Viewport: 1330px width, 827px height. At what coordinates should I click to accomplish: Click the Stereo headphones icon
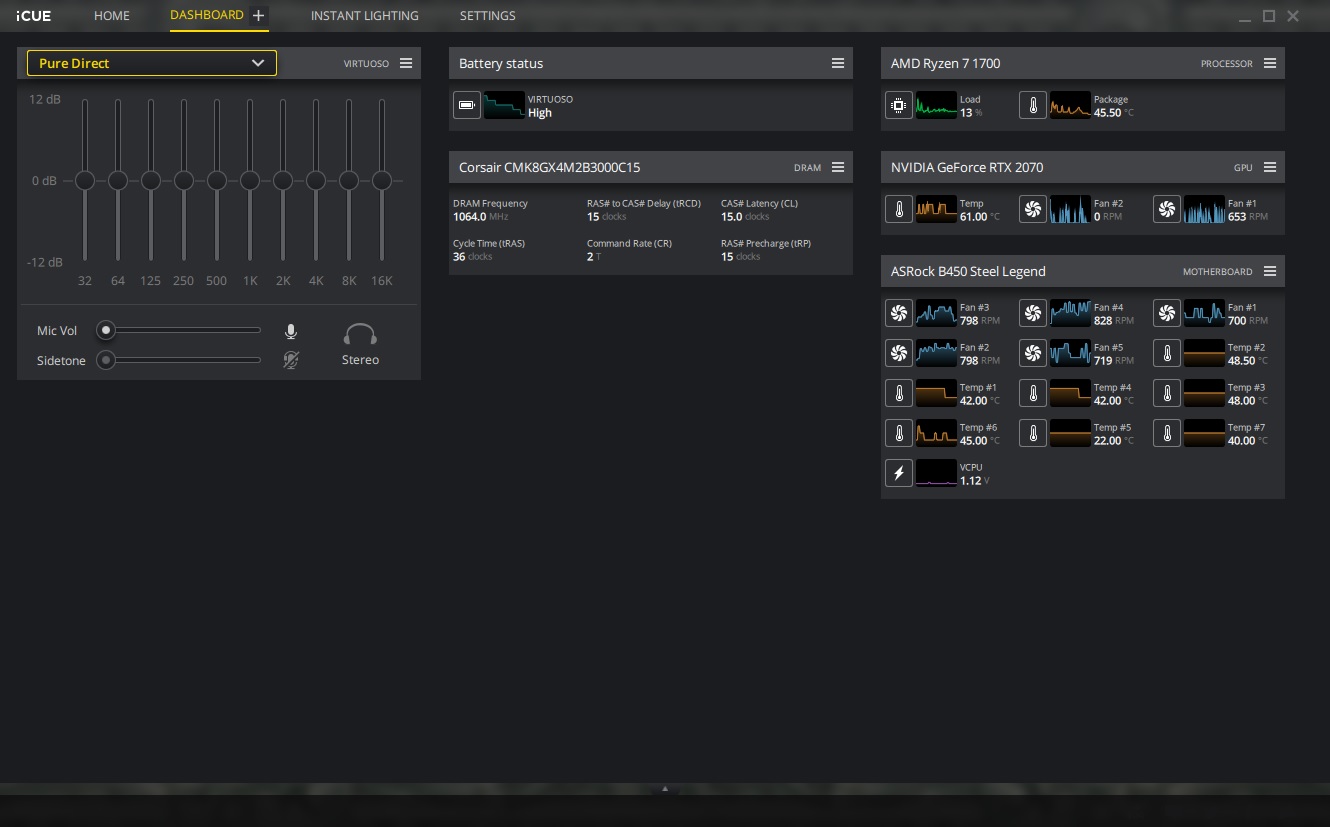[x=360, y=334]
